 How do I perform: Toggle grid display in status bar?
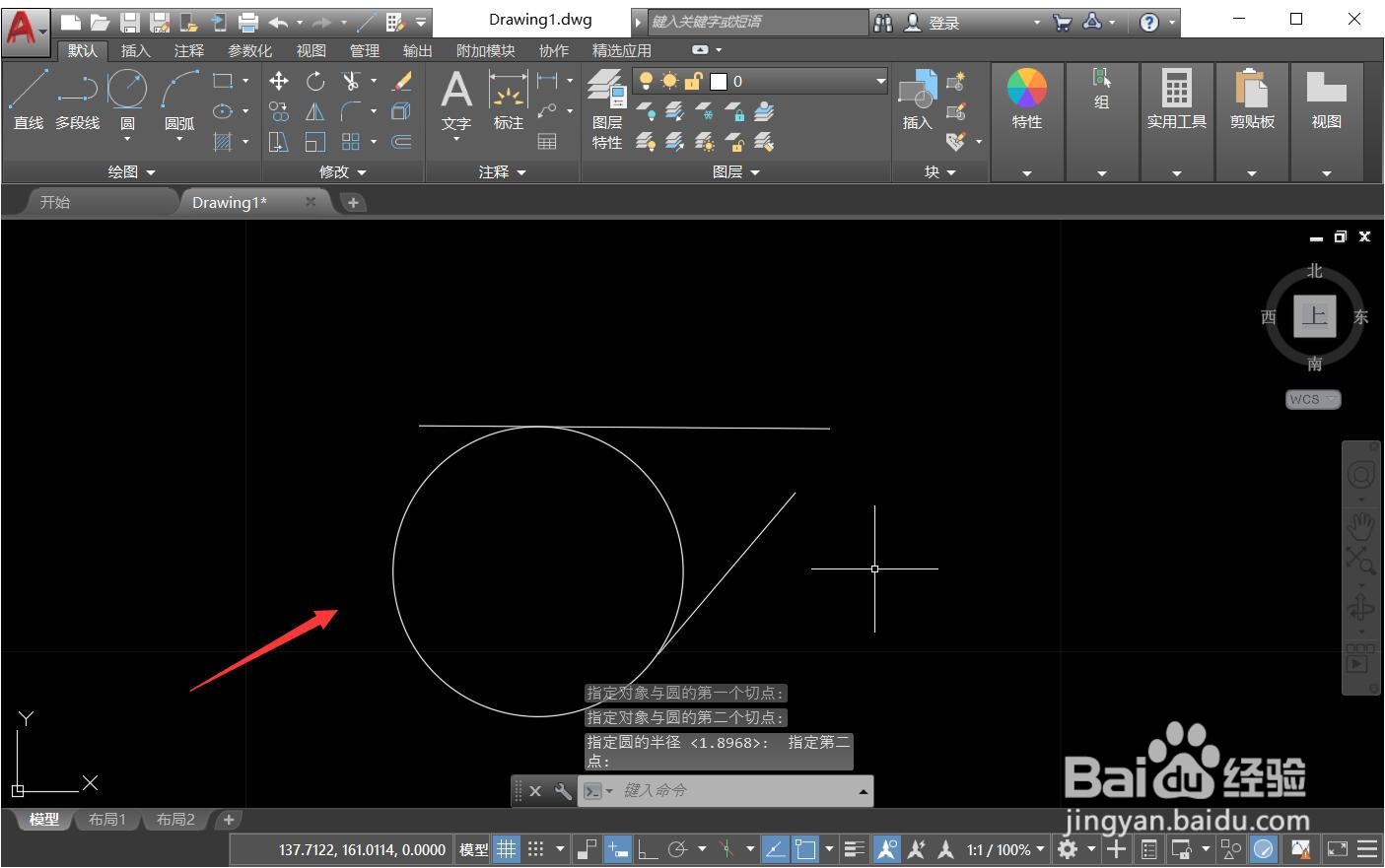pyautogui.click(x=507, y=849)
